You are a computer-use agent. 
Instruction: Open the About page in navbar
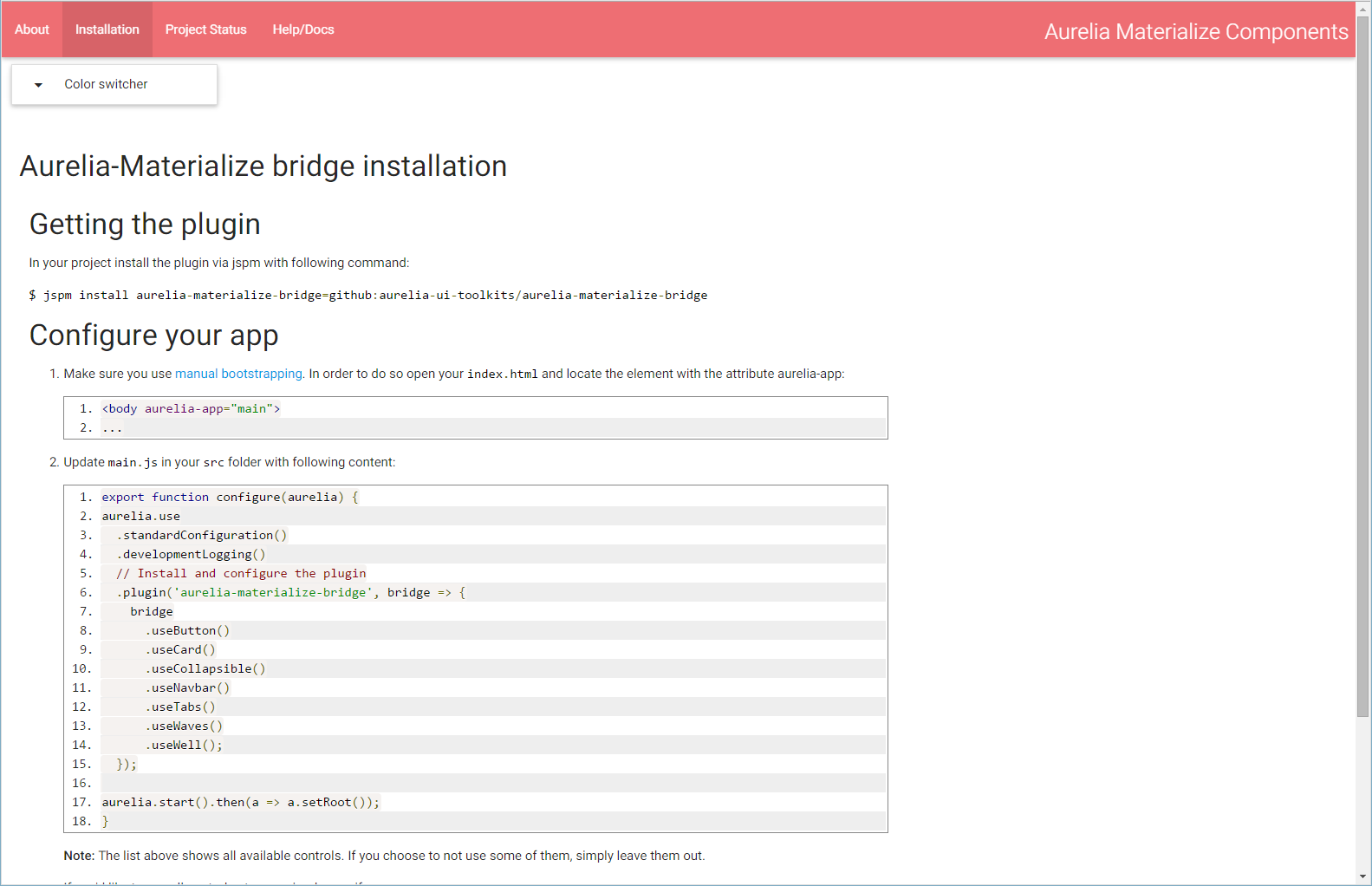click(32, 29)
